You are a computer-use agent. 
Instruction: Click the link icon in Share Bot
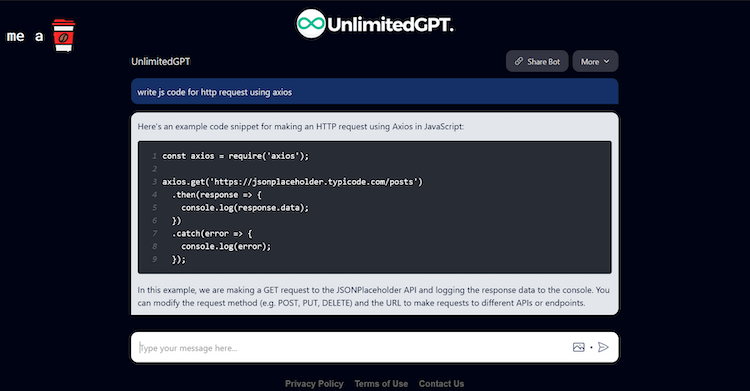coord(518,61)
